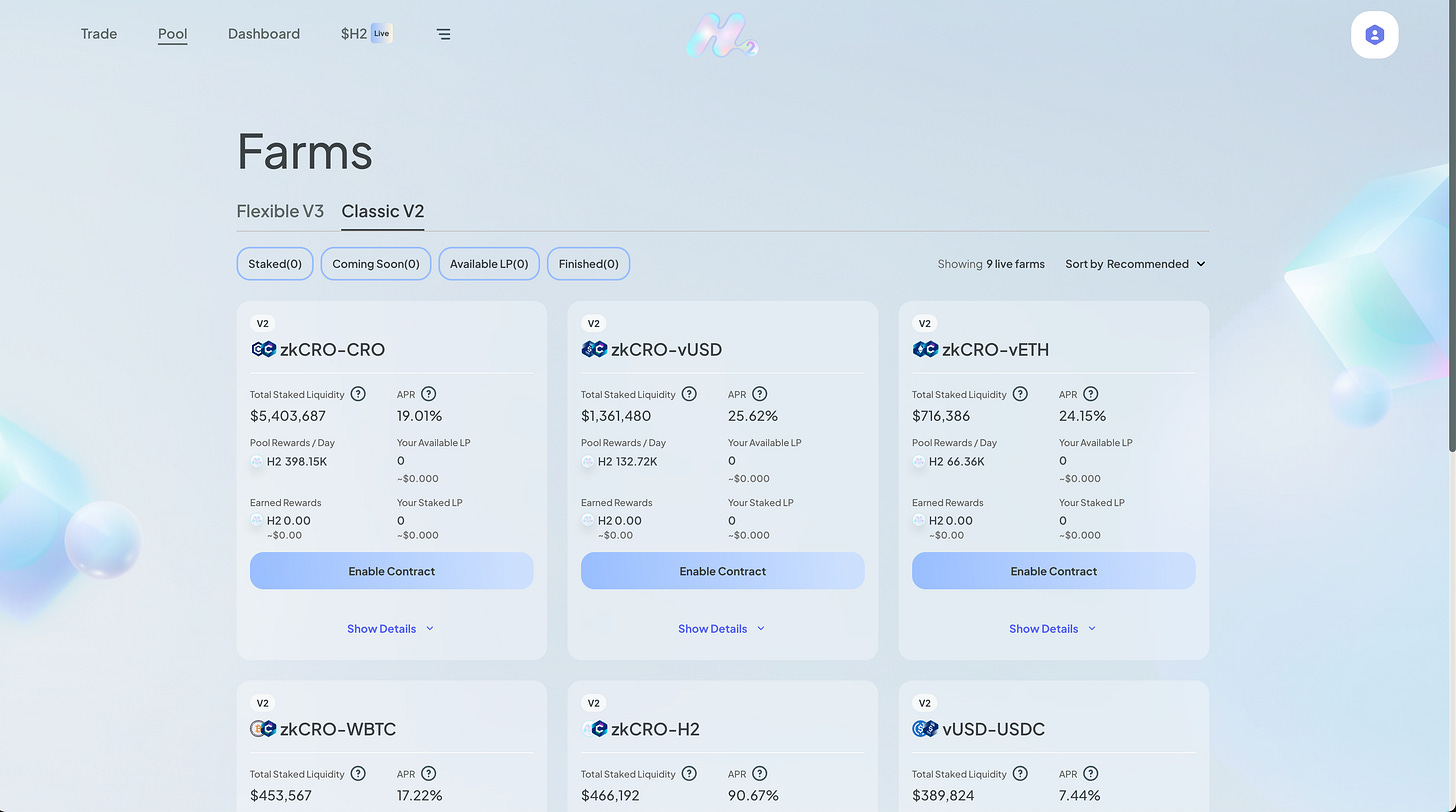
Task: Open the hamburger menu icon
Action: [x=443, y=34]
